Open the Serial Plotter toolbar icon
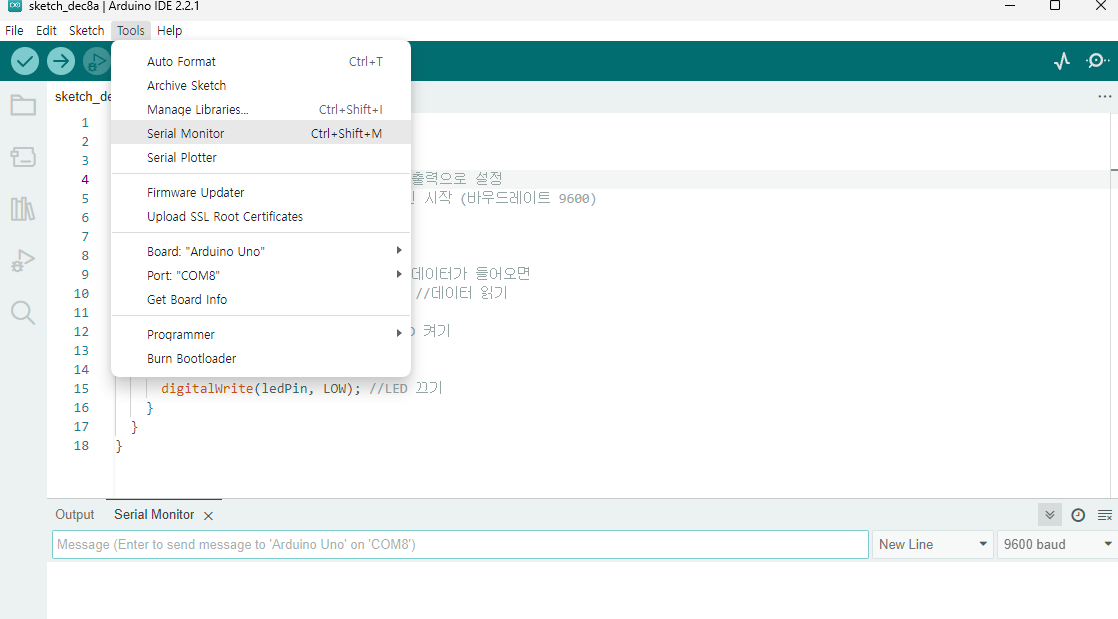 [1062, 61]
